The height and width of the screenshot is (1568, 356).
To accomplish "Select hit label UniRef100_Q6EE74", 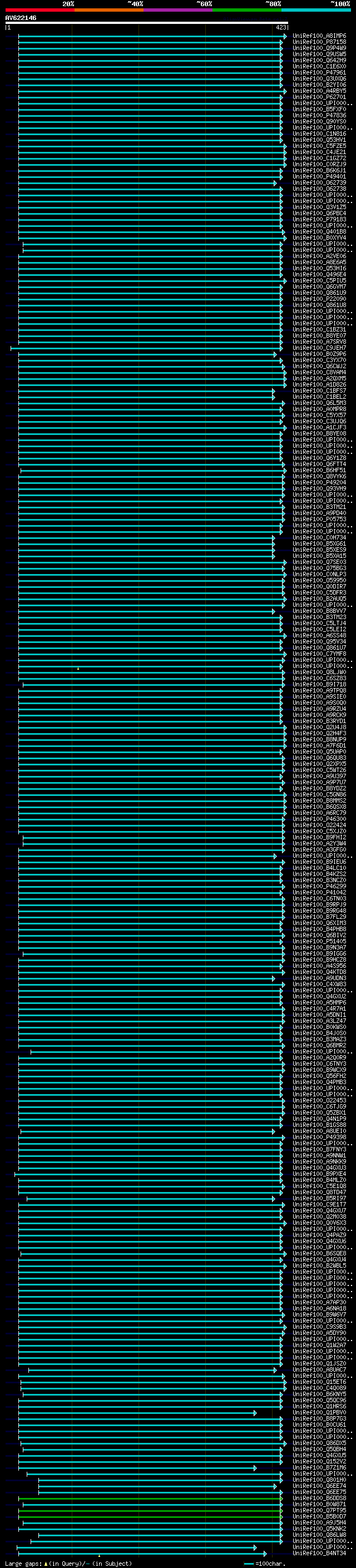I will point(319,1486).
